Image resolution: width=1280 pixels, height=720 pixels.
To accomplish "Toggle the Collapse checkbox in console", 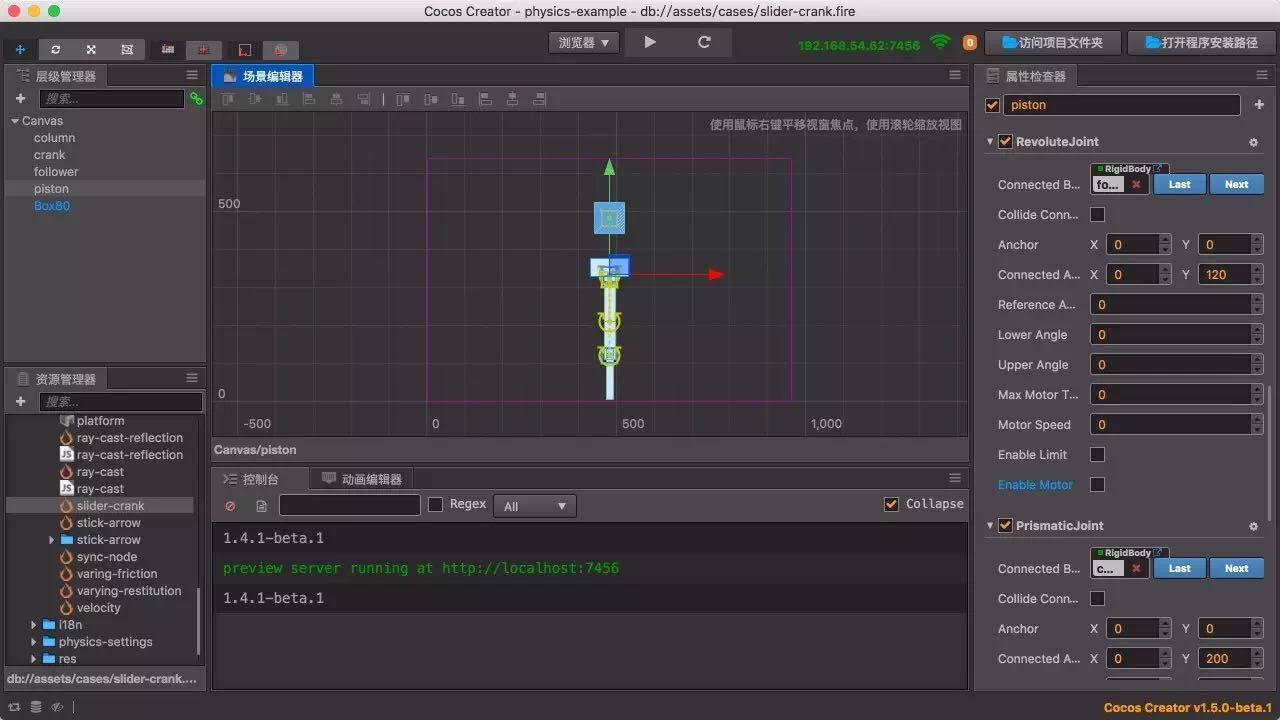I will coord(891,504).
